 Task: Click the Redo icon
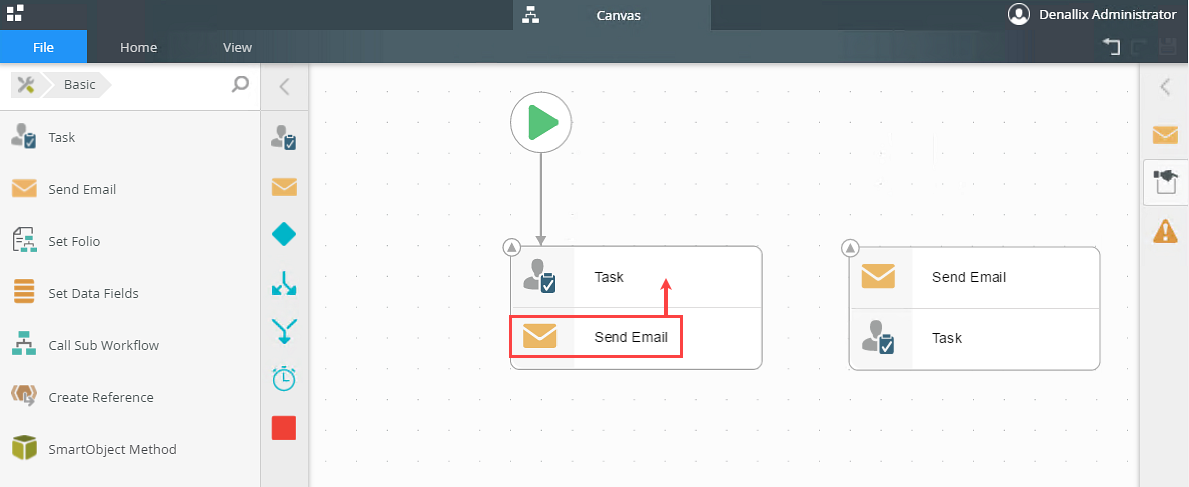[x=1139, y=47]
